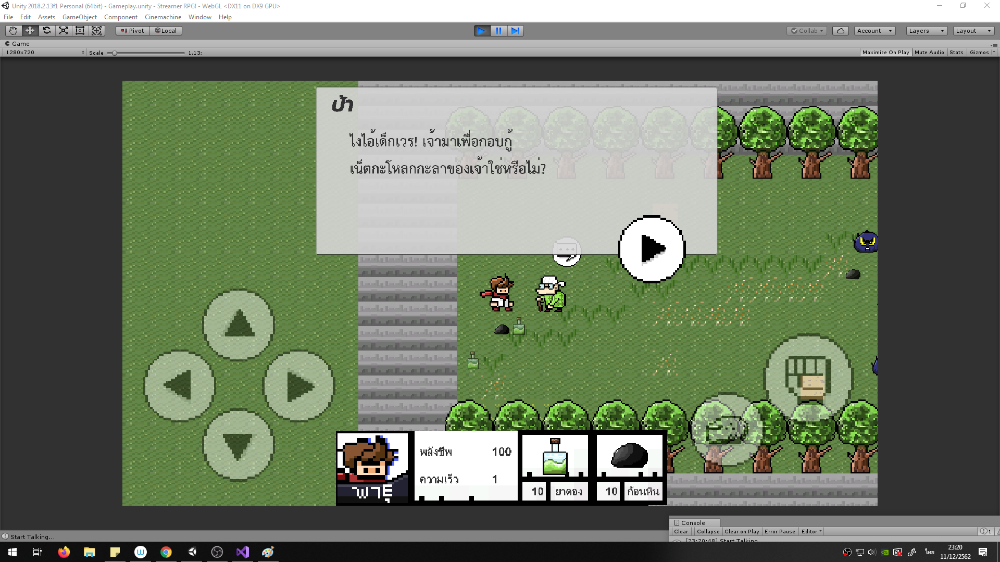This screenshot has width=1000, height=562.
Task: Open the cloud services icon
Action: pyautogui.click(x=841, y=31)
